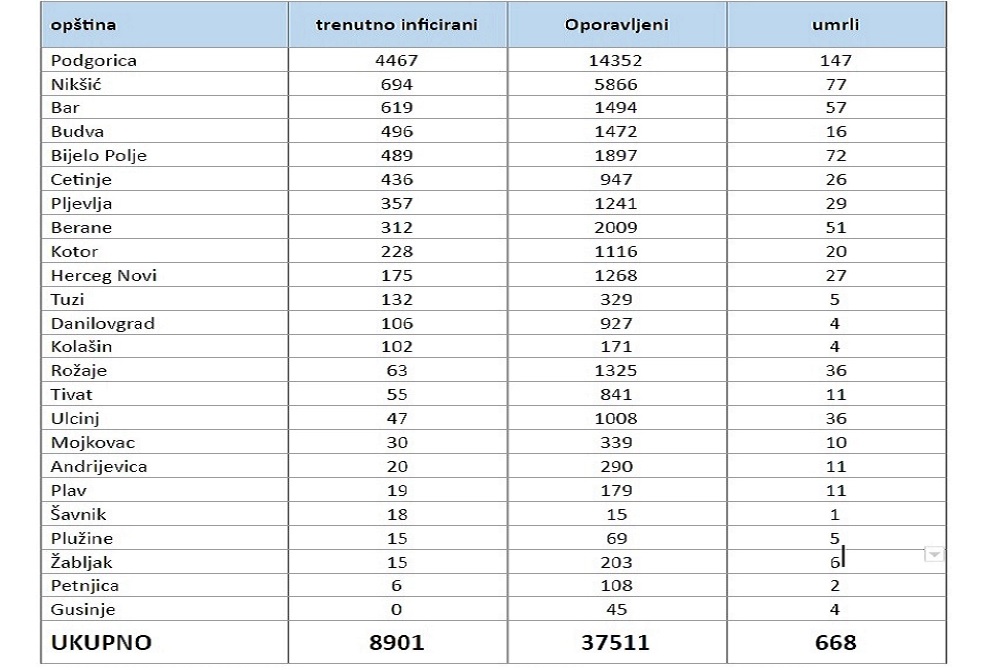Click the Ulcinj row label
The width and height of the screenshot is (993, 670).
[x=75, y=419]
